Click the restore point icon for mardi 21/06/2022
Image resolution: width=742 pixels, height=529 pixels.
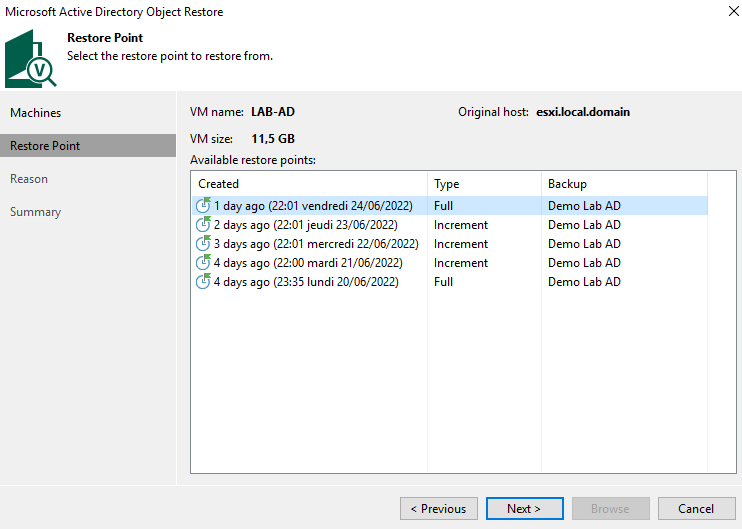[203, 262]
